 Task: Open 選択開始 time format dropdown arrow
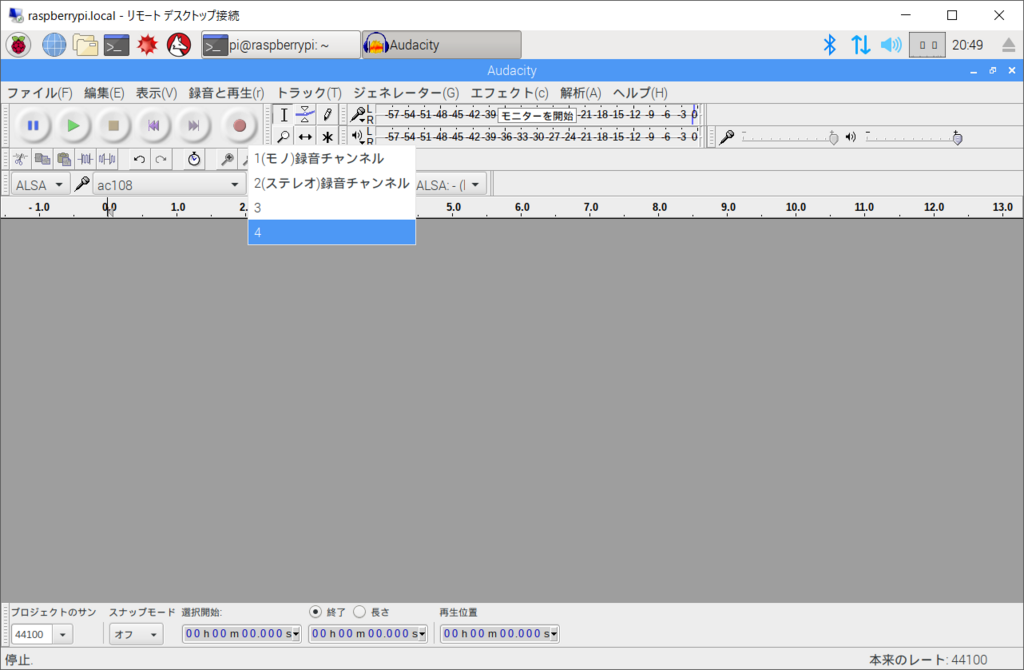pos(296,634)
